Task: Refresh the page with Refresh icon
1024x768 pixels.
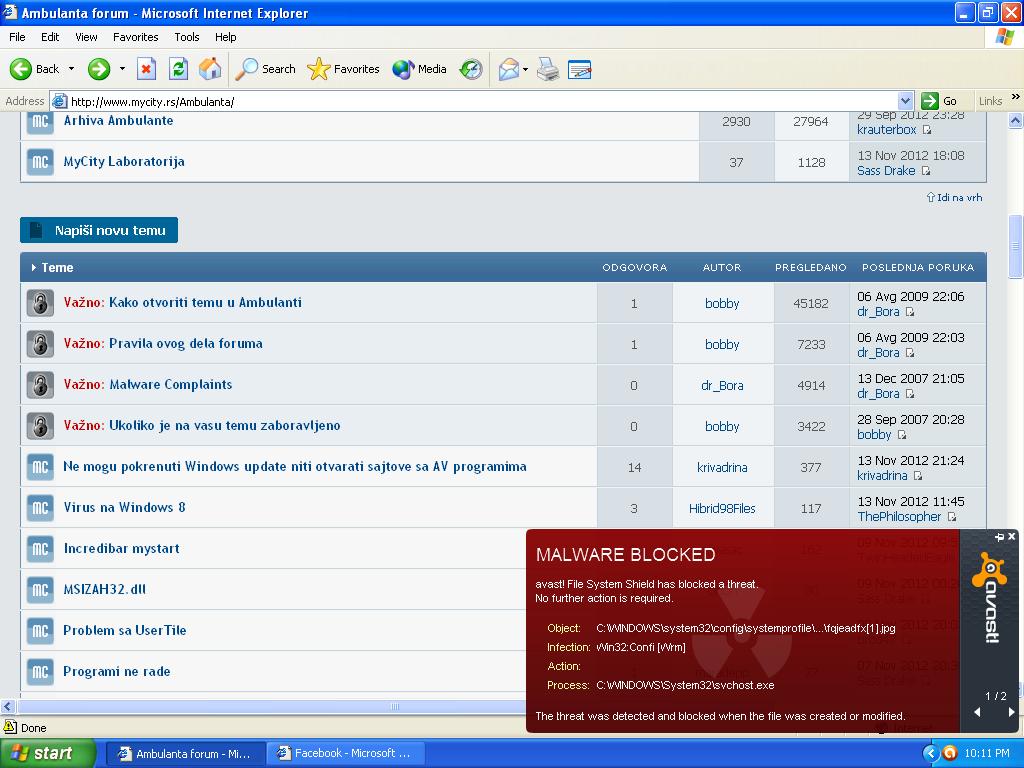Action: pyautogui.click(x=178, y=69)
